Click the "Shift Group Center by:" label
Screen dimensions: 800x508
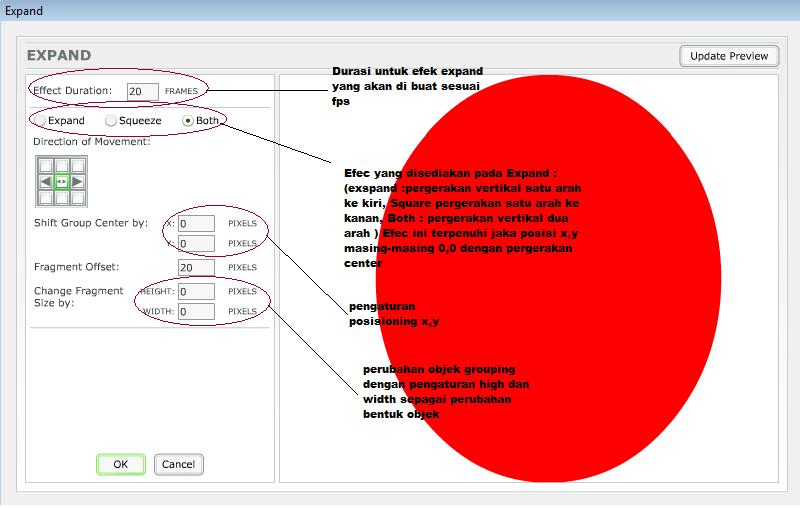tap(91, 223)
